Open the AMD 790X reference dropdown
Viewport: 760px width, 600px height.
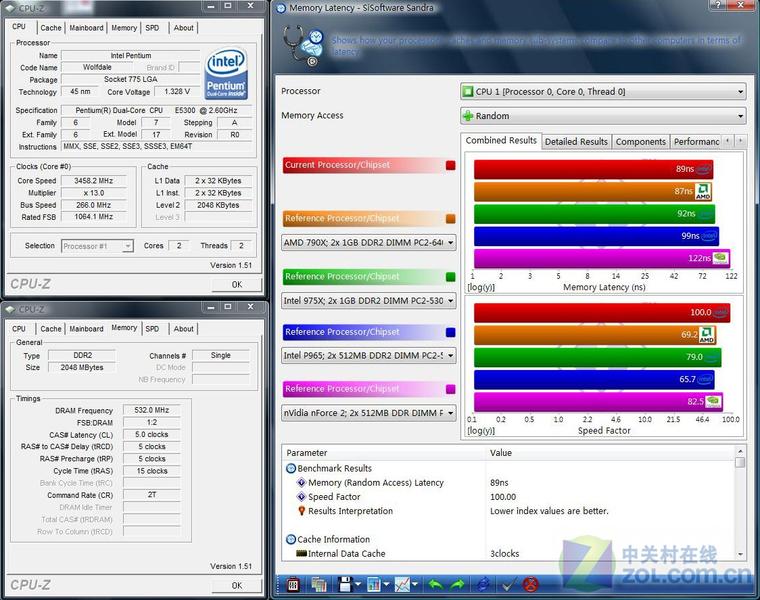click(368, 242)
